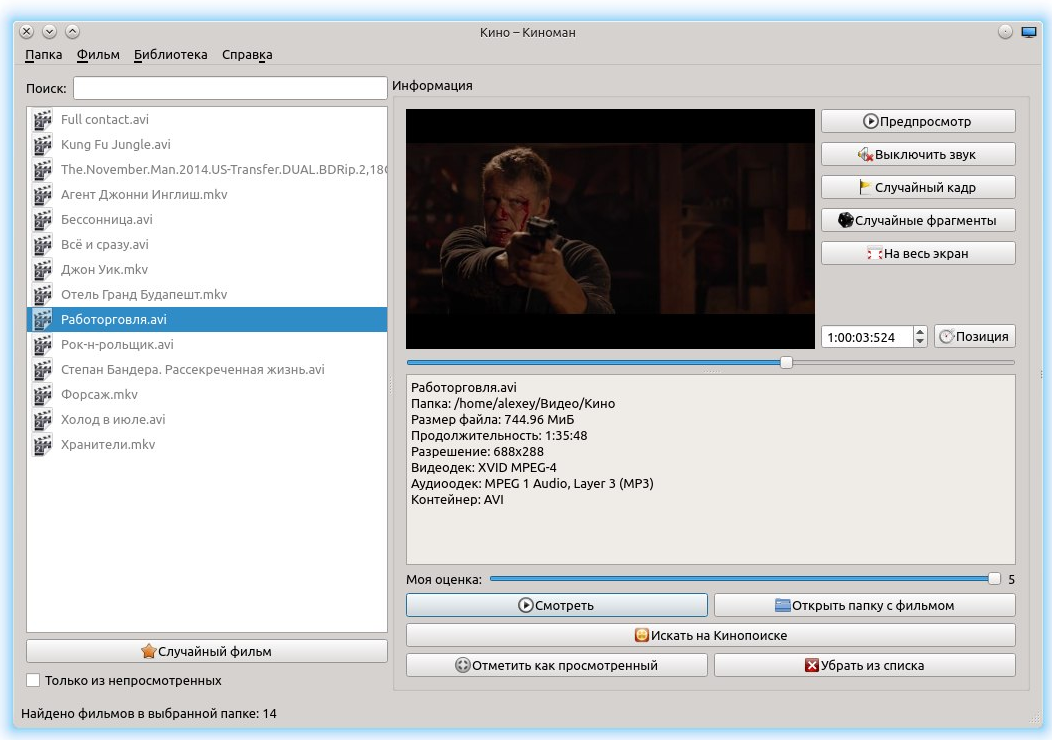Click Продолжительность: 1:35:48 line
Image resolution: width=1052 pixels, height=740 pixels.
498,435
